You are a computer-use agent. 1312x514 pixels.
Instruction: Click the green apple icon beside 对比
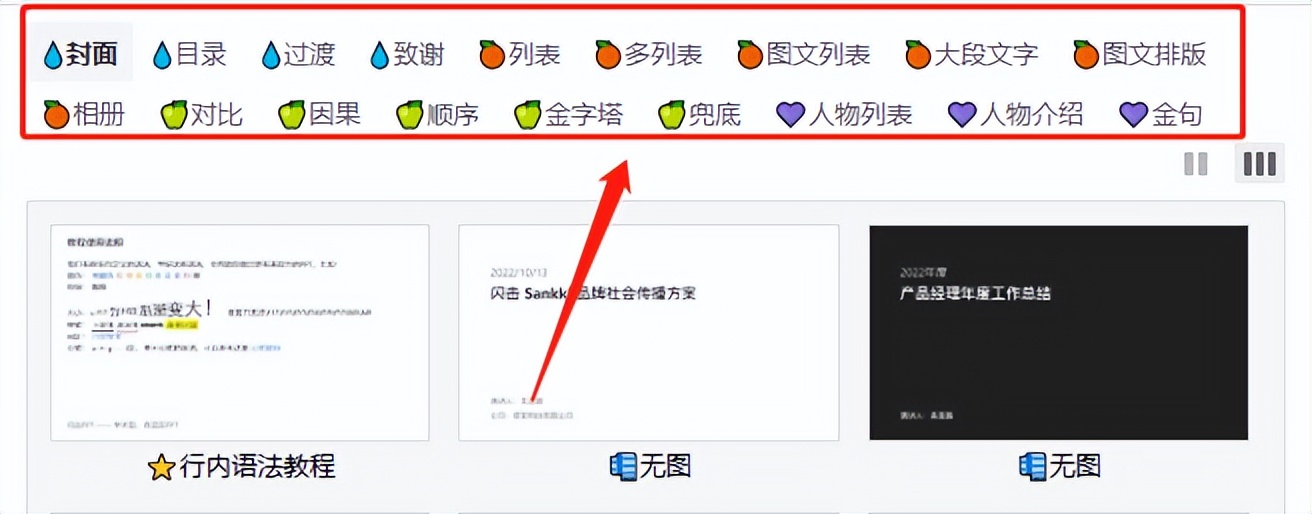[x=174, y=115]
